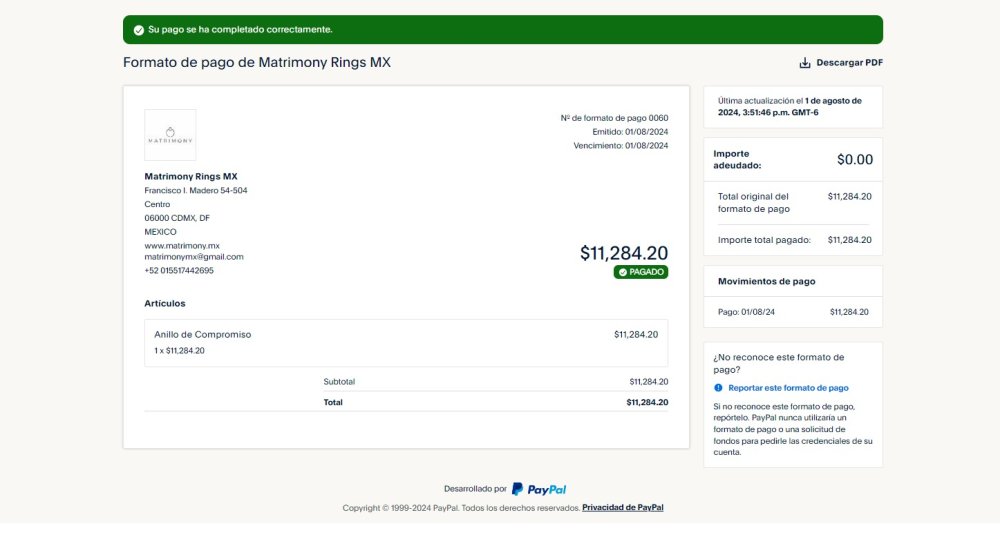Image resolution: width=1000 pixels, height=547 pixels.
Task: Open the Privacidad de PayPal link
Action: pos(622,507)
